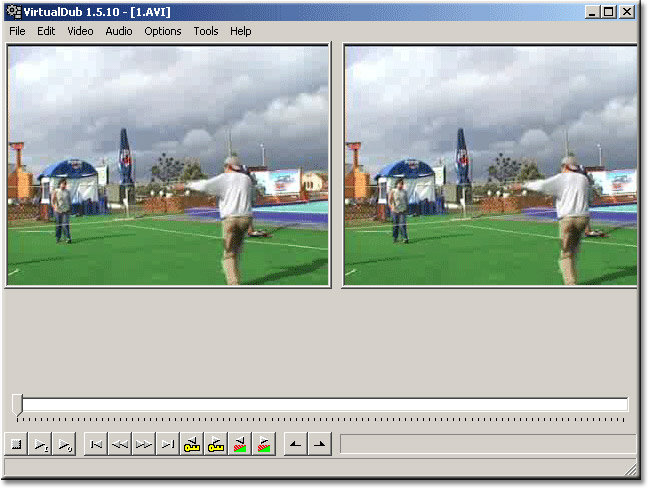Go to the previous key frame
This screenshot has width=650, height=490.
coord(192,444)
